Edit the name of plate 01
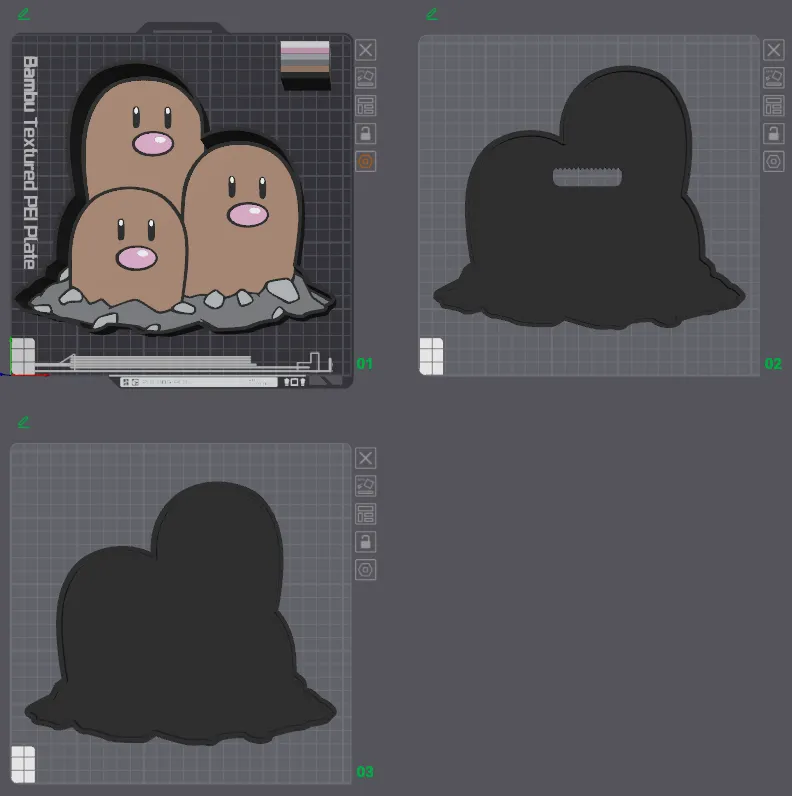Viewport: 792px width, 796px height. pos(24,14)
